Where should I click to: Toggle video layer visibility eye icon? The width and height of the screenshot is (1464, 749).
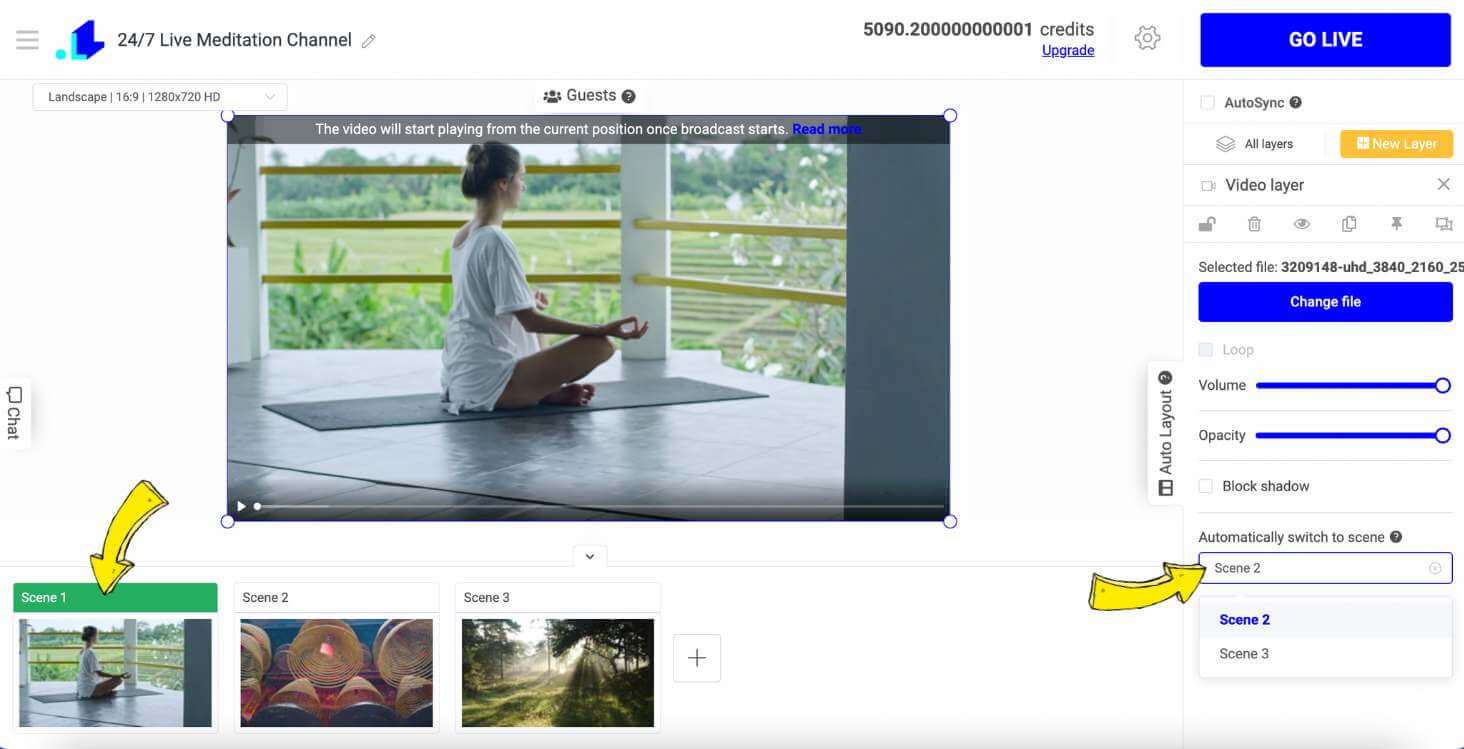click(1301, 224)
